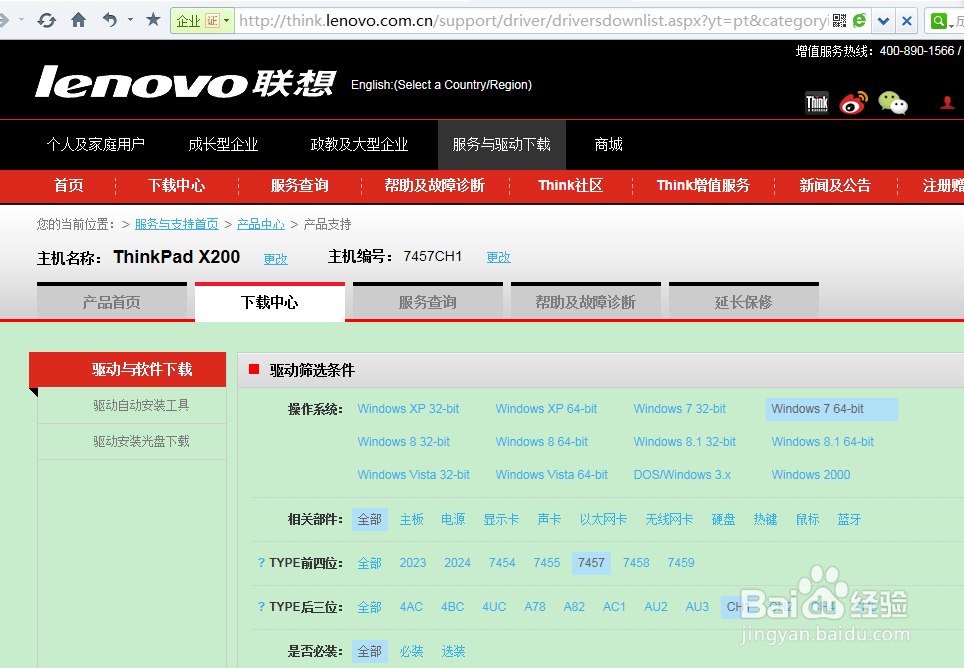The width and height of the screenshot is (964, 668).
Task: Filter by Windows Vista 32-bit
Action: click(414, 475)
